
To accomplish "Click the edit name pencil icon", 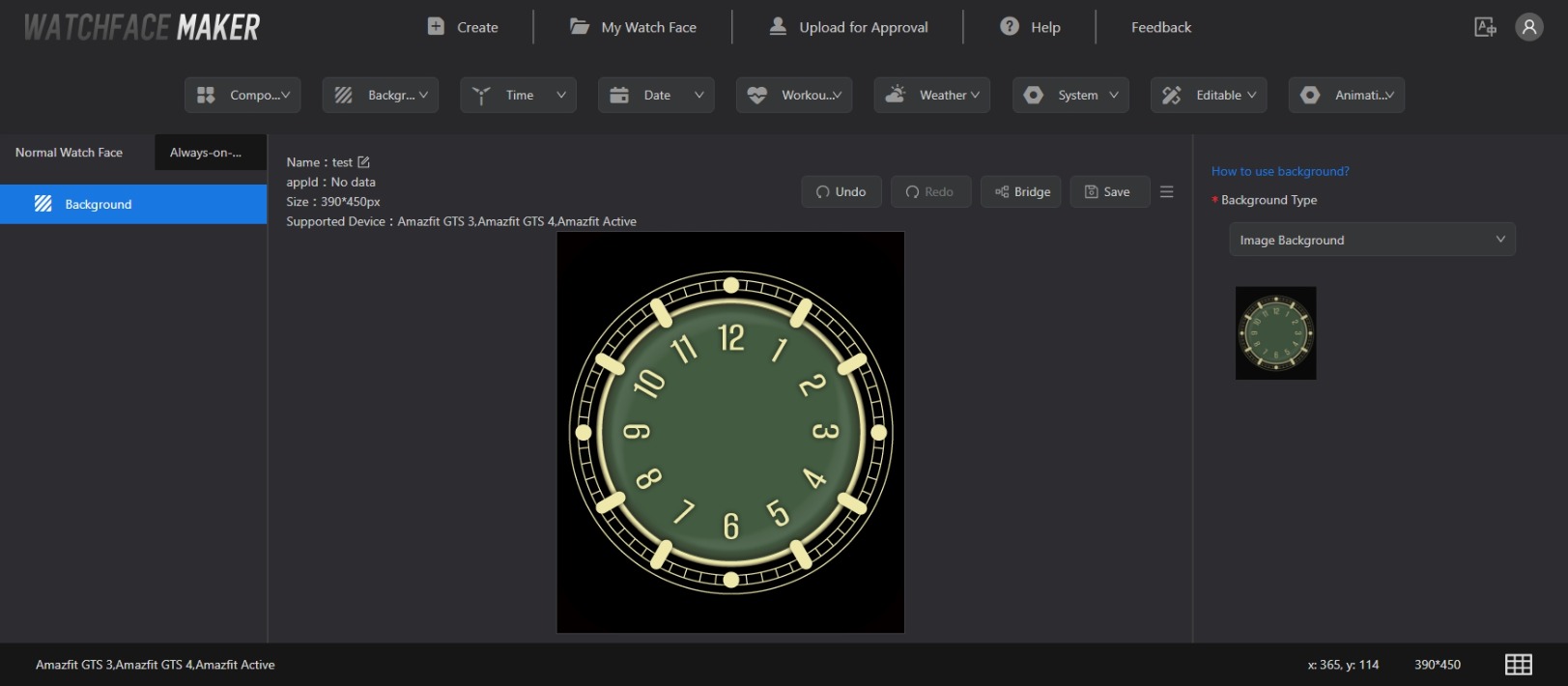I will [363, 162].
